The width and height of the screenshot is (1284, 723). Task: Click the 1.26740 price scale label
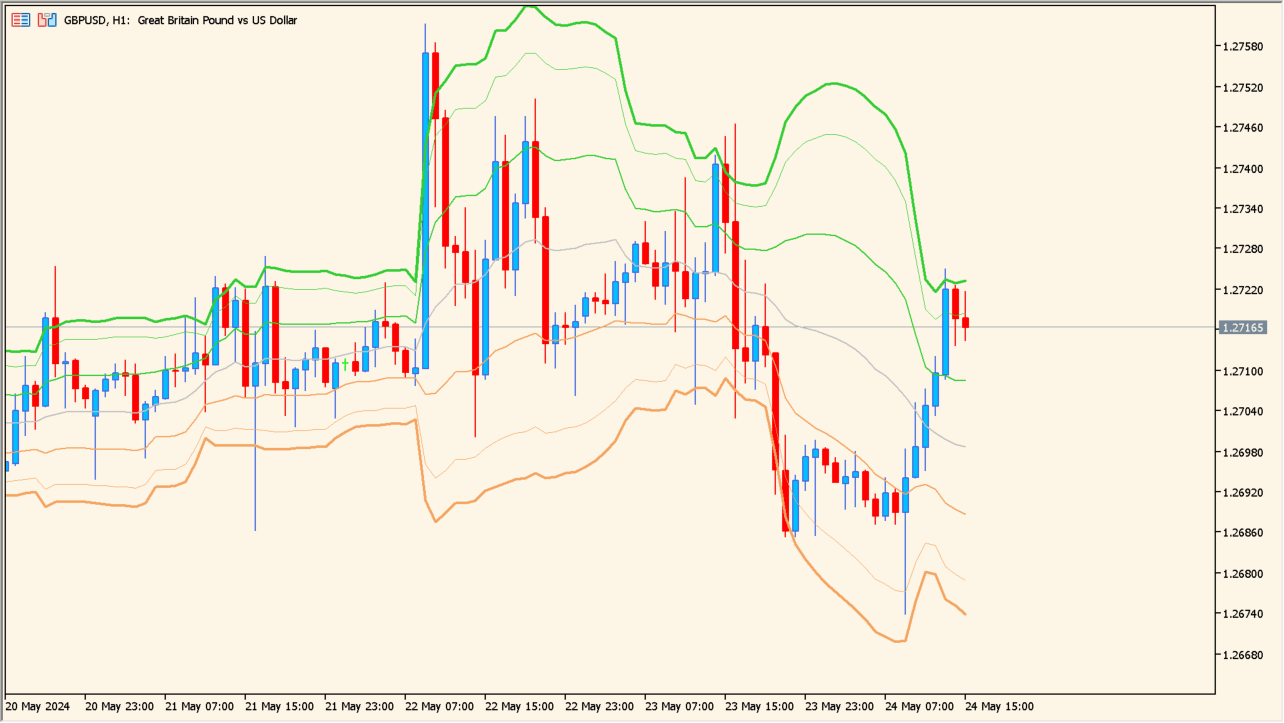pos(1244,614)
